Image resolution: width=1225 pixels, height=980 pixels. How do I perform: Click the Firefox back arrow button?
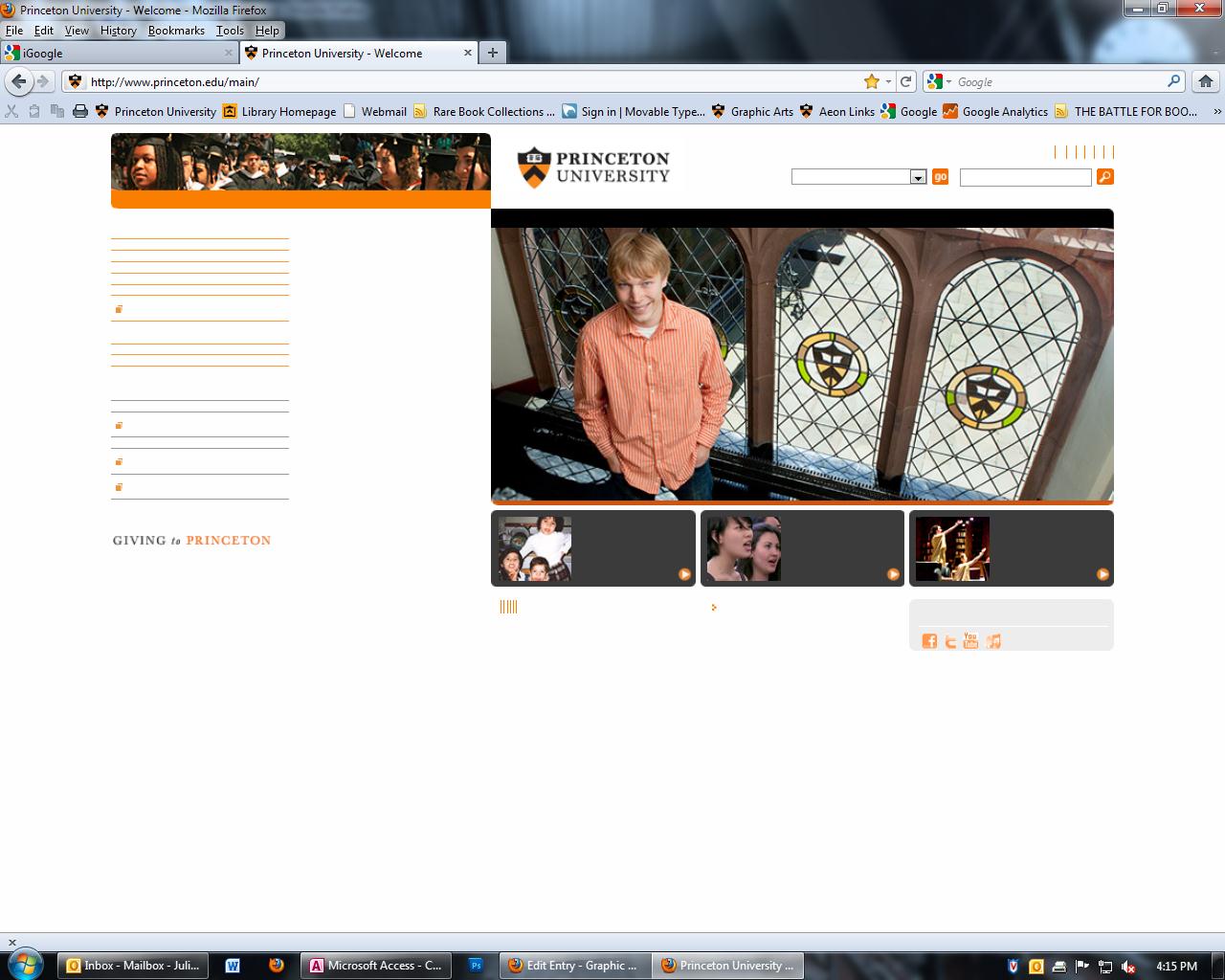[x=19, y=81]
